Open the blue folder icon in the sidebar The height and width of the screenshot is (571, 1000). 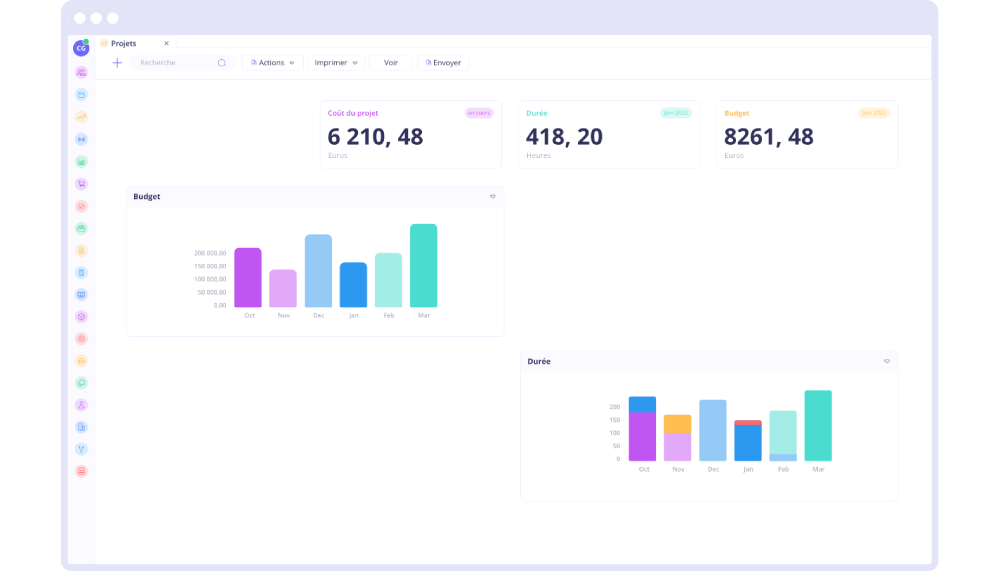pos(81,95)
